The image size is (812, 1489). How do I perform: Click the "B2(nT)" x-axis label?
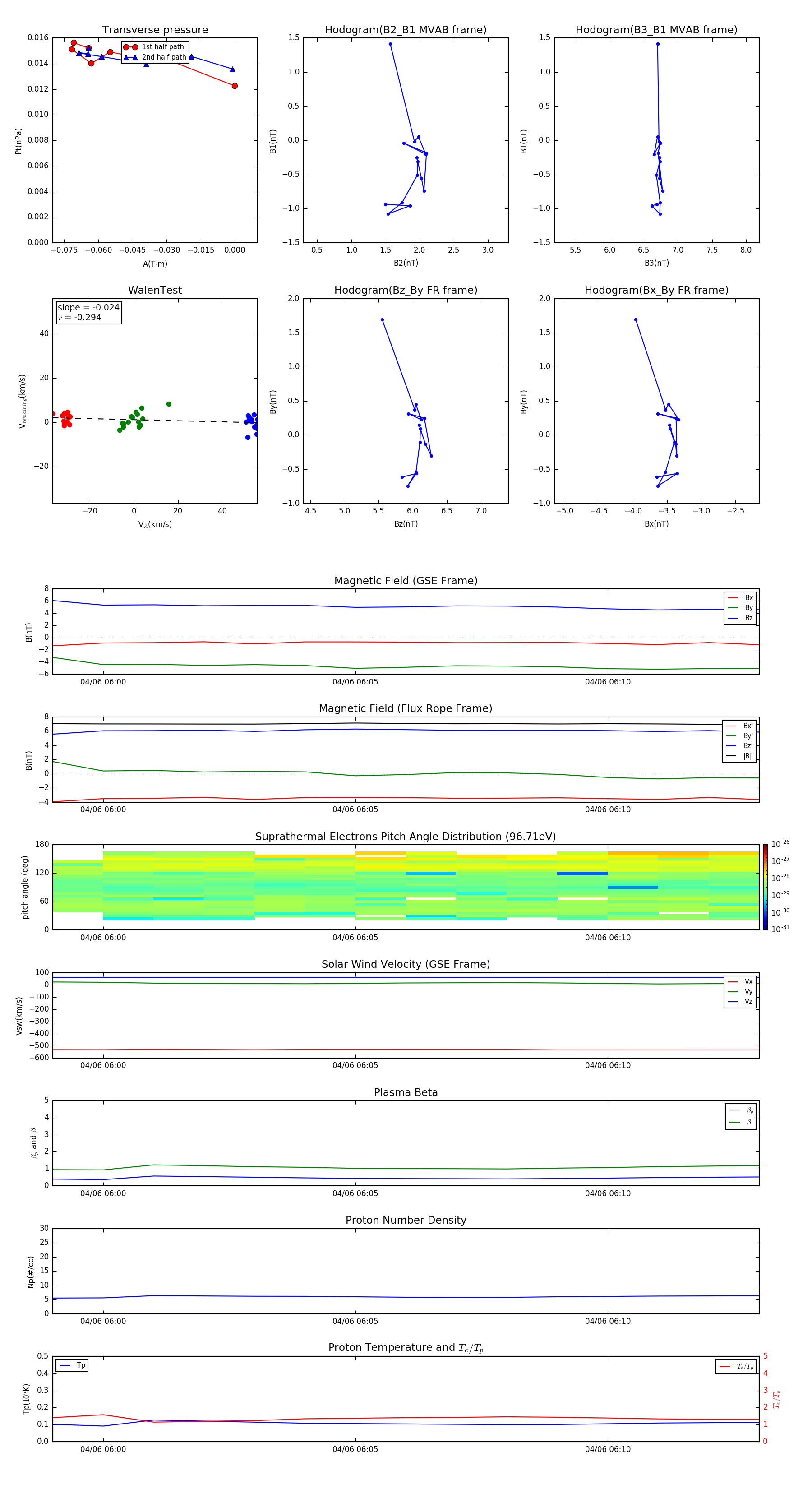pyautogui.click(x=406, y=263)
